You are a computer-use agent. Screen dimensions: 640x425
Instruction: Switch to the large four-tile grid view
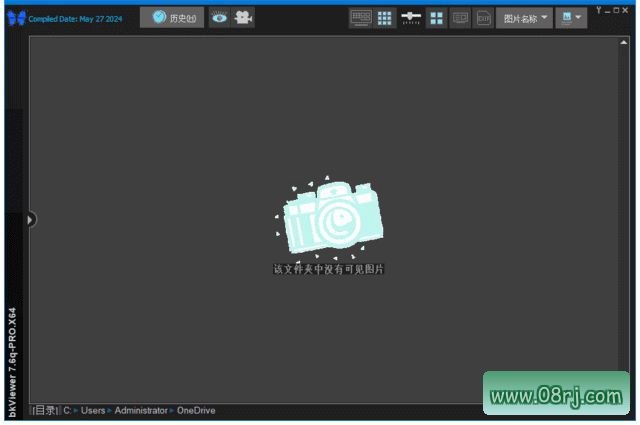tap(436, 18)
